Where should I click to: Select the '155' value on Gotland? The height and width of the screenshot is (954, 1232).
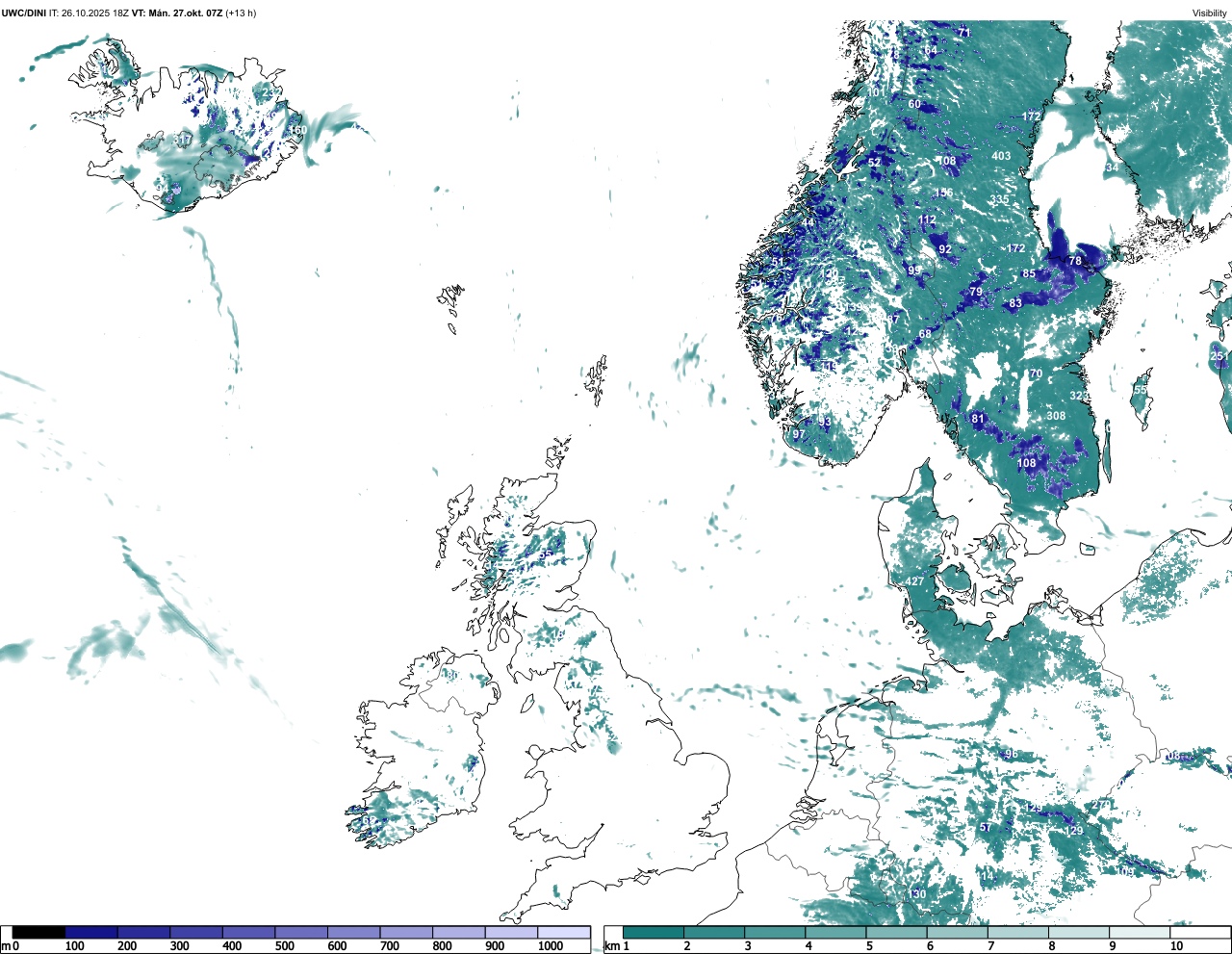pyautogui.click(x=1139, y=390)
